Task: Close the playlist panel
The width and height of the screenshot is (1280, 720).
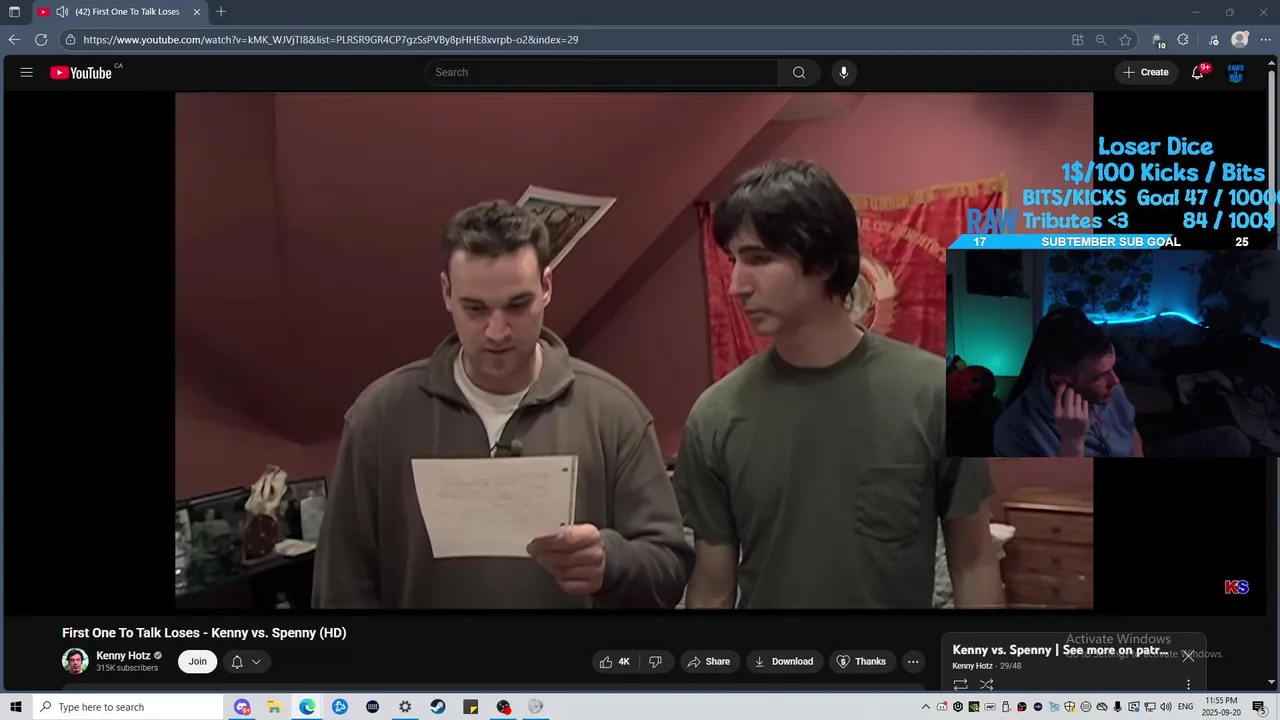Action: point(1188,656)
